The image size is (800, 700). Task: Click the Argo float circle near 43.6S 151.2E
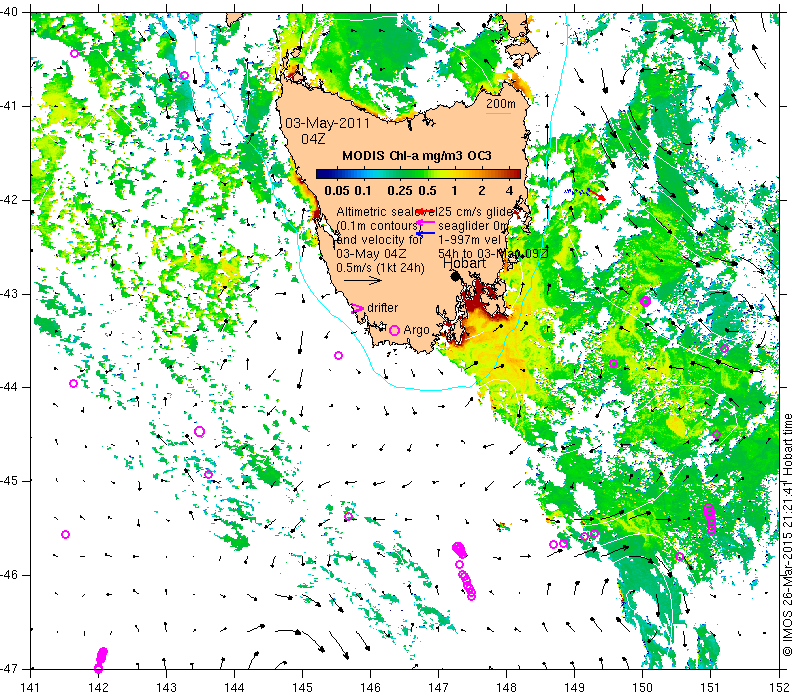click(724, 348)
